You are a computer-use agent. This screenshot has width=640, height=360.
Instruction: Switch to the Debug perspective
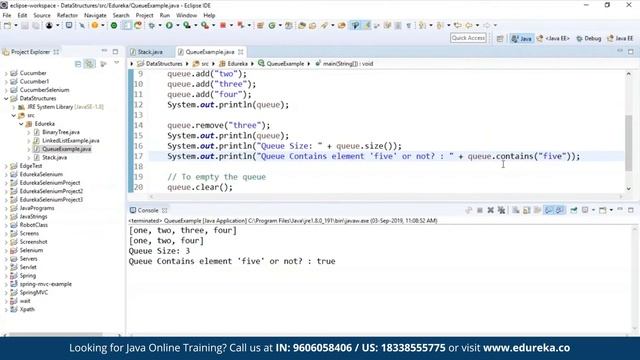coord(589,38)
